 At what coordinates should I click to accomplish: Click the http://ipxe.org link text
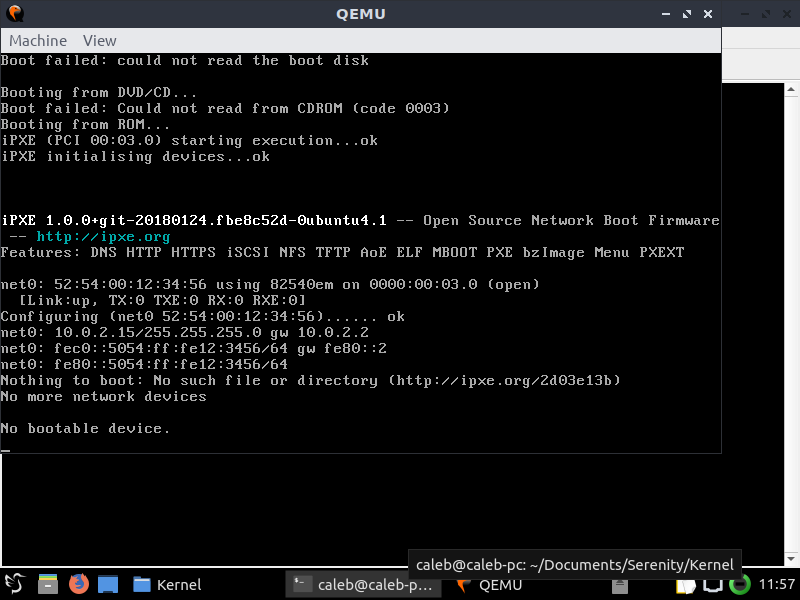(x=103, y=237)
